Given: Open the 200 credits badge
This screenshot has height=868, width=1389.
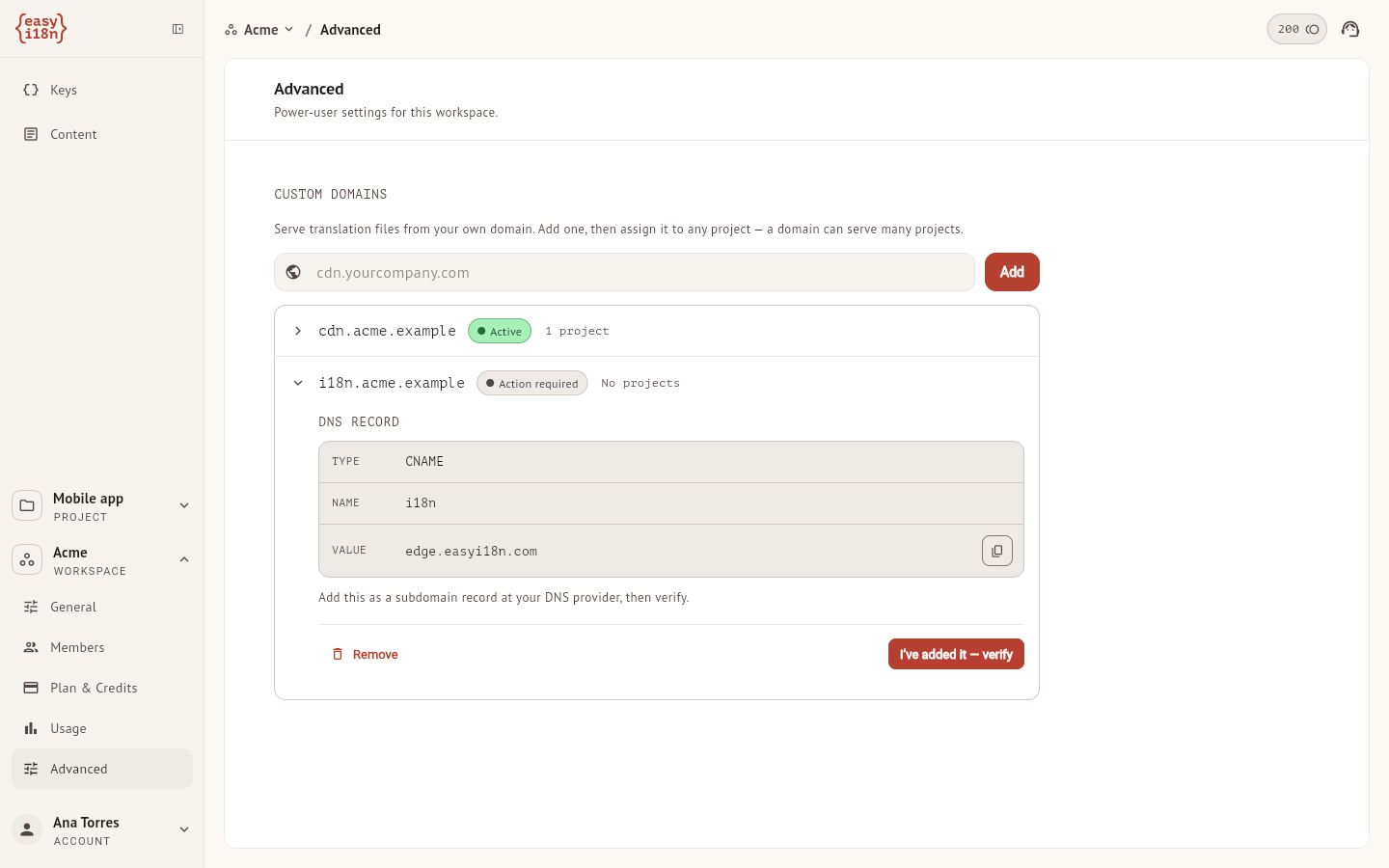Looking at the screenshot, I should click(x=1297, y=29).
